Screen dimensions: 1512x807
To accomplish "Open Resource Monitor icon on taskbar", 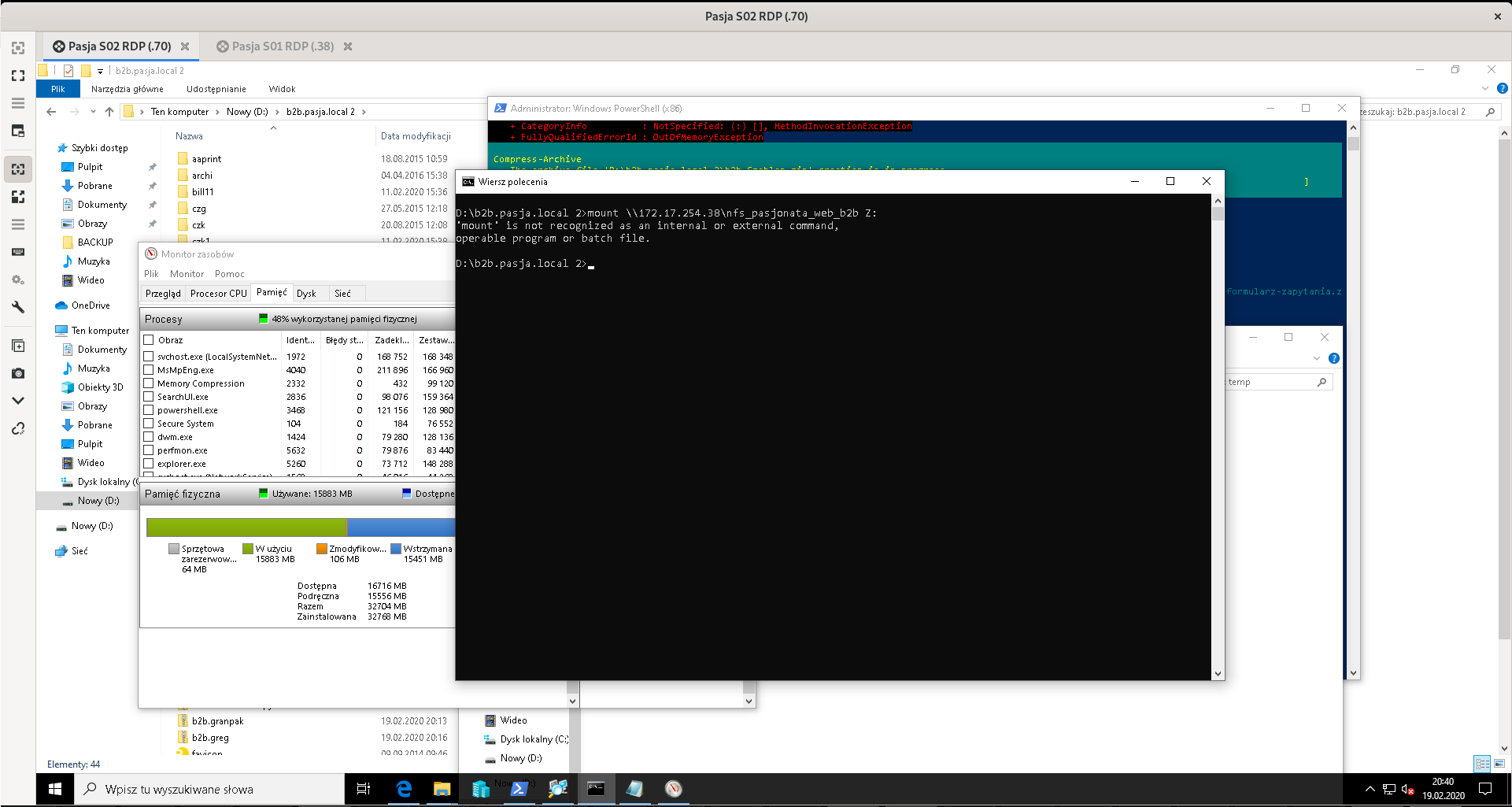I will click(x=673, y=789).
